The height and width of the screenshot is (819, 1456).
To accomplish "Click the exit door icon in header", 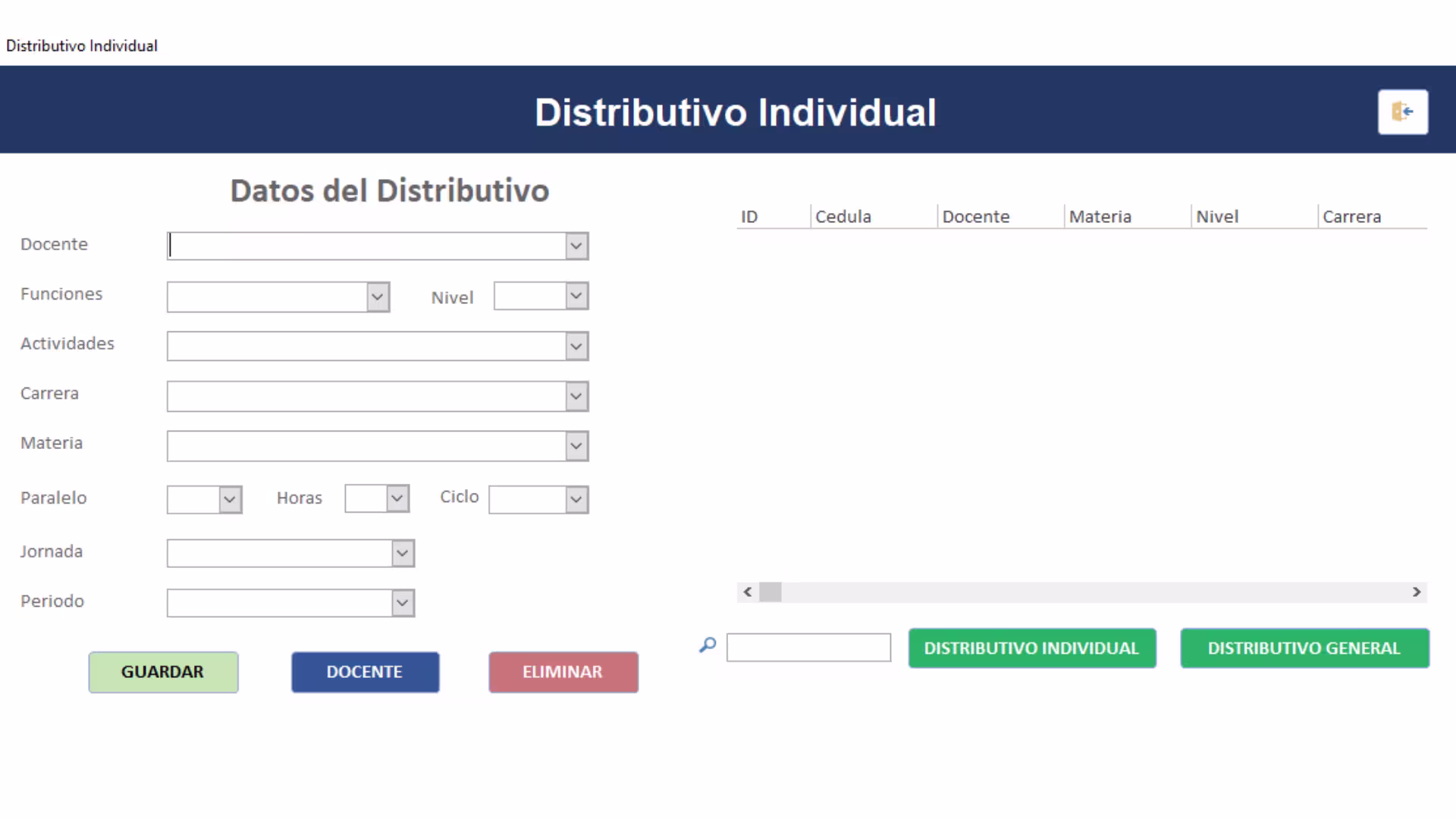I will pyautogui.click(x=1402, y=112).
